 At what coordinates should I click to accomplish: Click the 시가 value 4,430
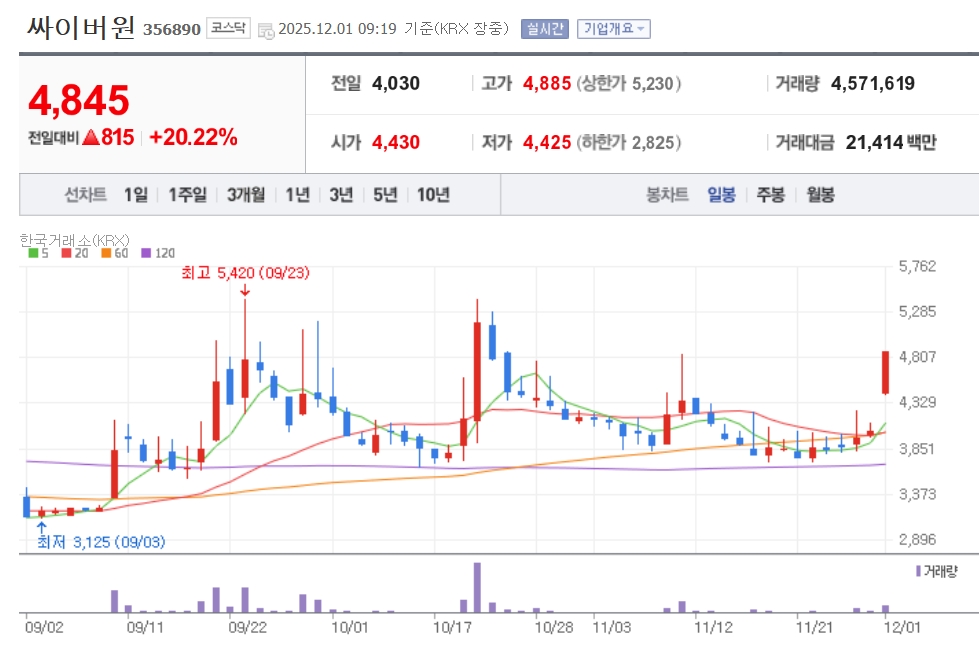click(396, 142)
